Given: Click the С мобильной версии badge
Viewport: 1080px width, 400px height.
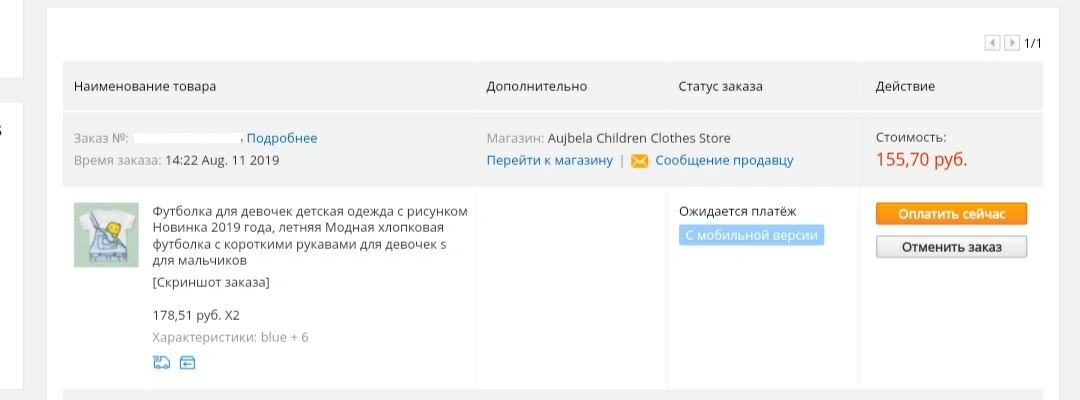Looking at the screenshot, I should coord(751,235).
